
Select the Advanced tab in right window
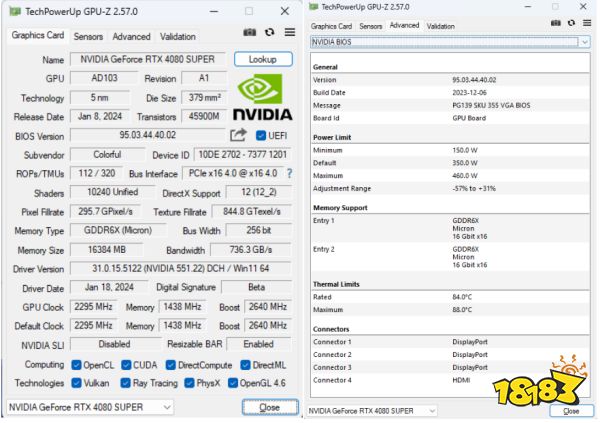pos(404,25)
